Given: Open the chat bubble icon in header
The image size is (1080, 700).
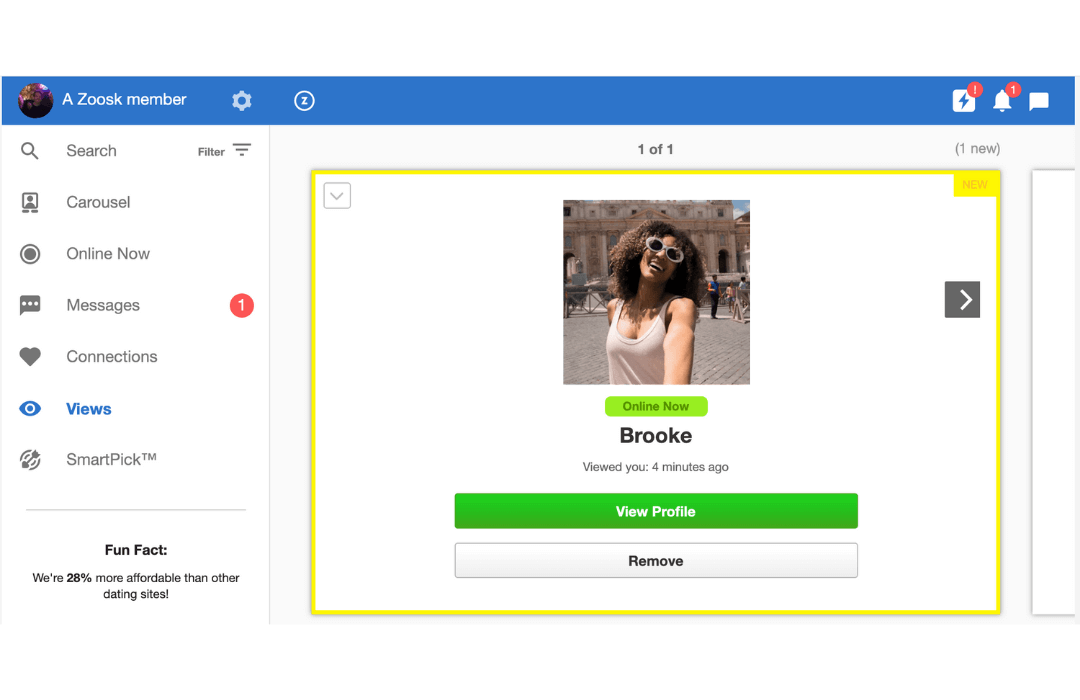Looking at the screenshot, I should (1039, 101).
